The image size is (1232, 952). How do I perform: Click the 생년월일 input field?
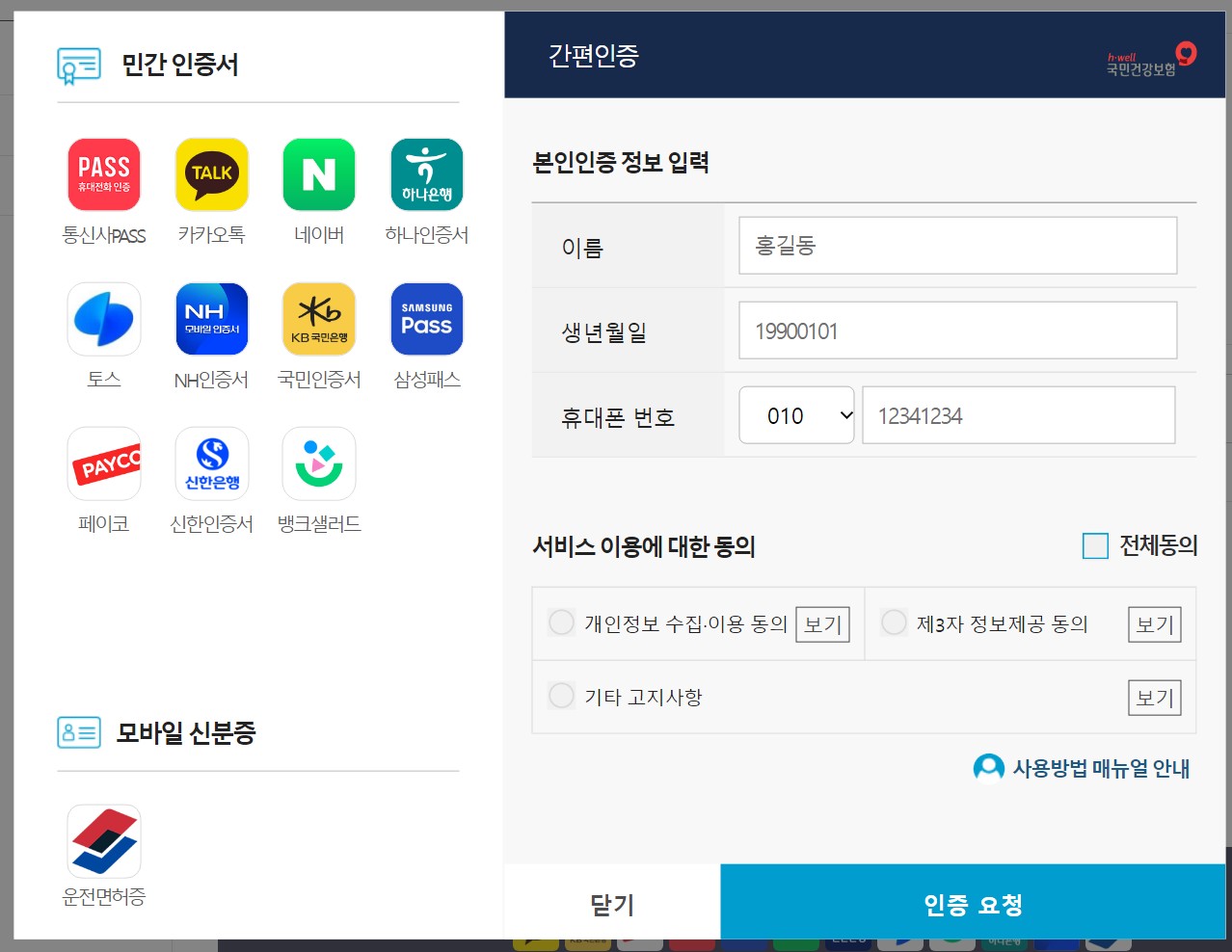957,331
